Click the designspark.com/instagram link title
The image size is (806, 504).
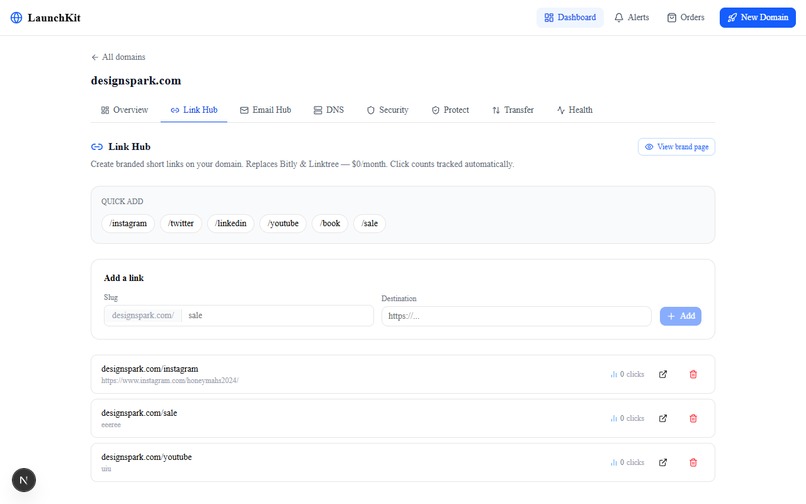point(150,369)
